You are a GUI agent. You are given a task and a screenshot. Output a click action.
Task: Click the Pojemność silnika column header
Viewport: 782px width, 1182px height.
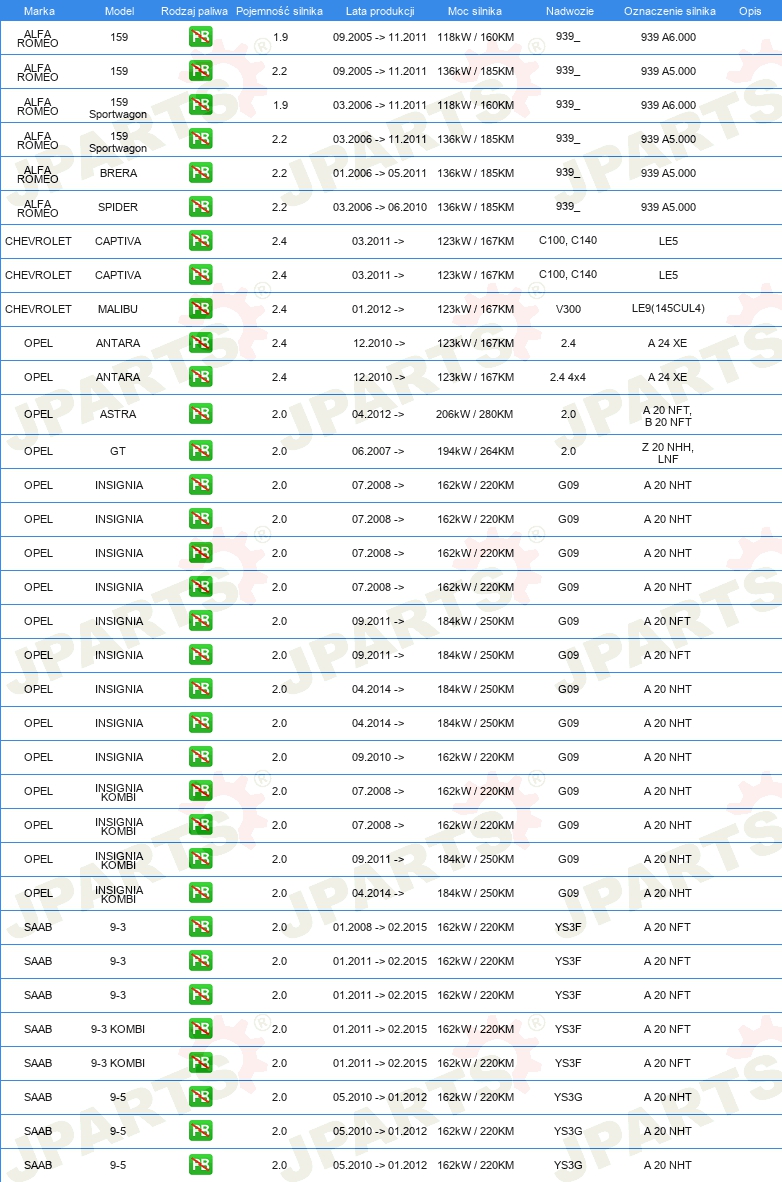click(x=279, y=11)
